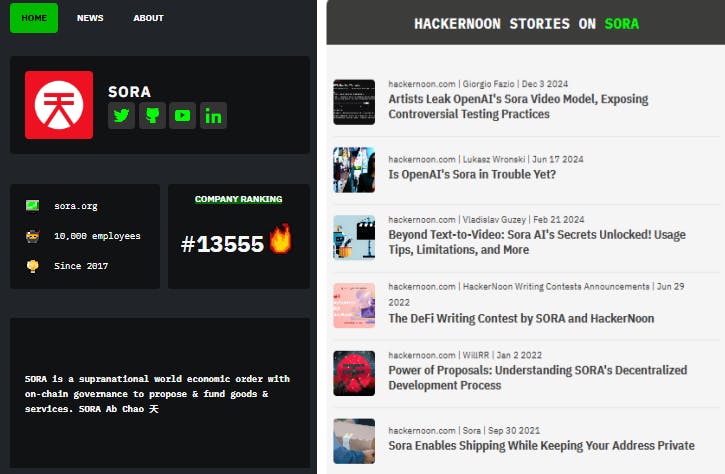Open the Company Ranking link
725x474 pixels.
238,199
